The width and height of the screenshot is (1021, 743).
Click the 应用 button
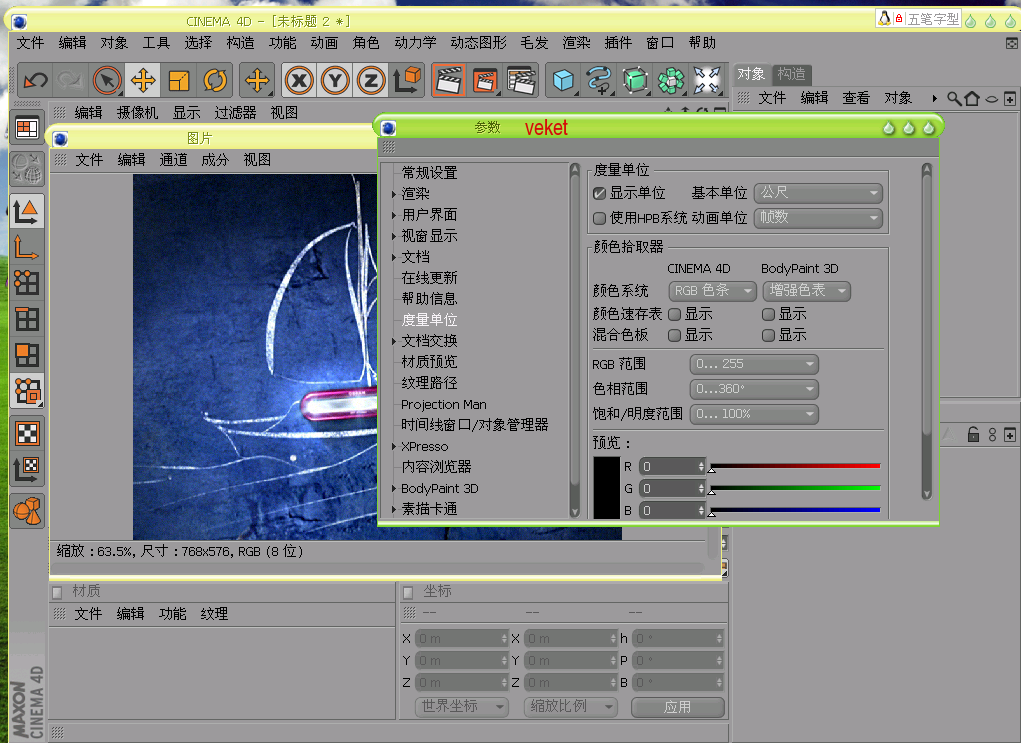point(677,707)
